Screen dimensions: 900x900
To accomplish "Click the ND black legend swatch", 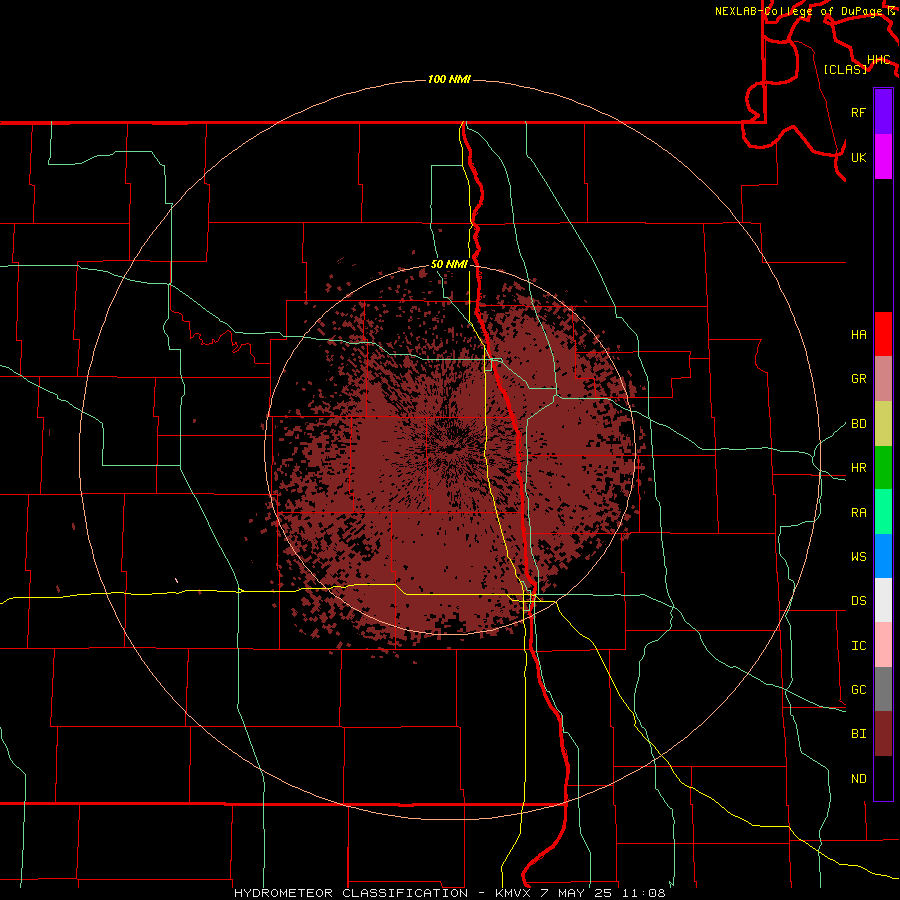I will tap(883, 778).
